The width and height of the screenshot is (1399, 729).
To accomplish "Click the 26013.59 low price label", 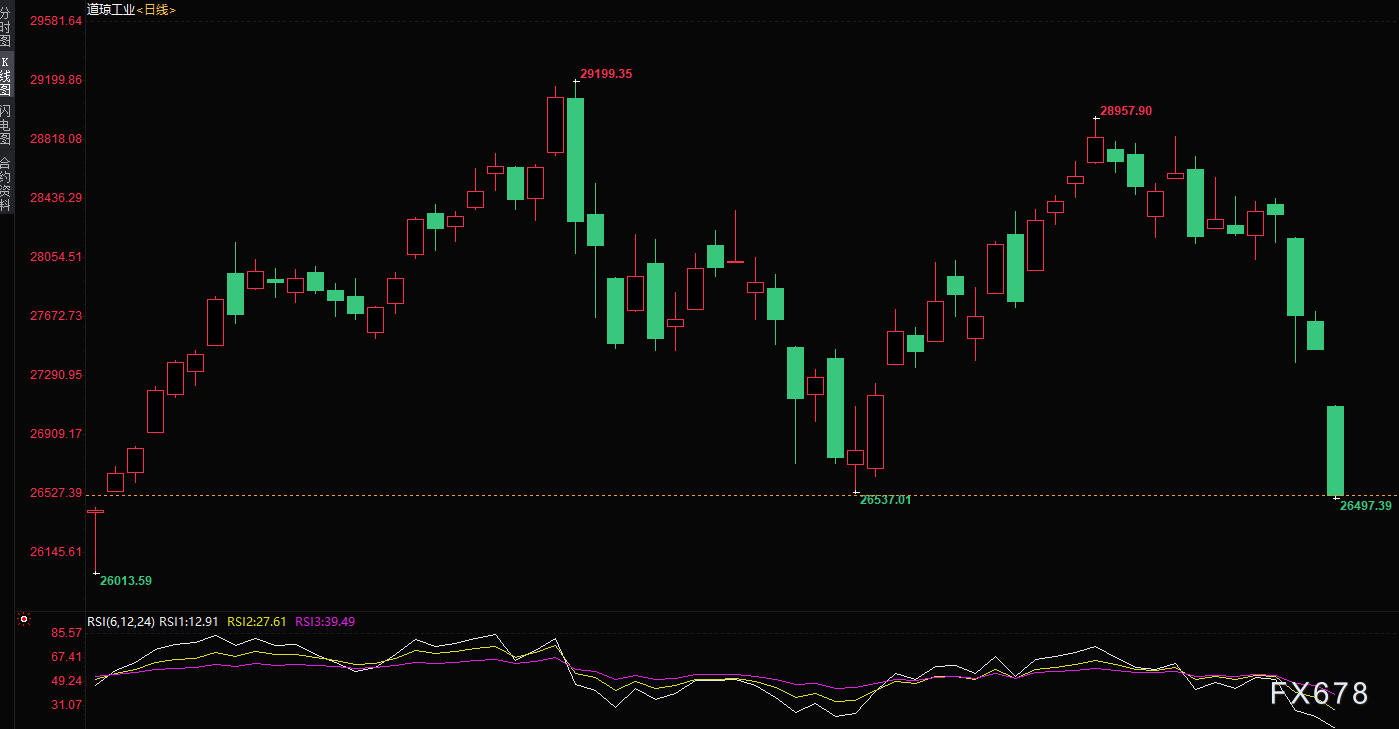I will click(126, 580).
